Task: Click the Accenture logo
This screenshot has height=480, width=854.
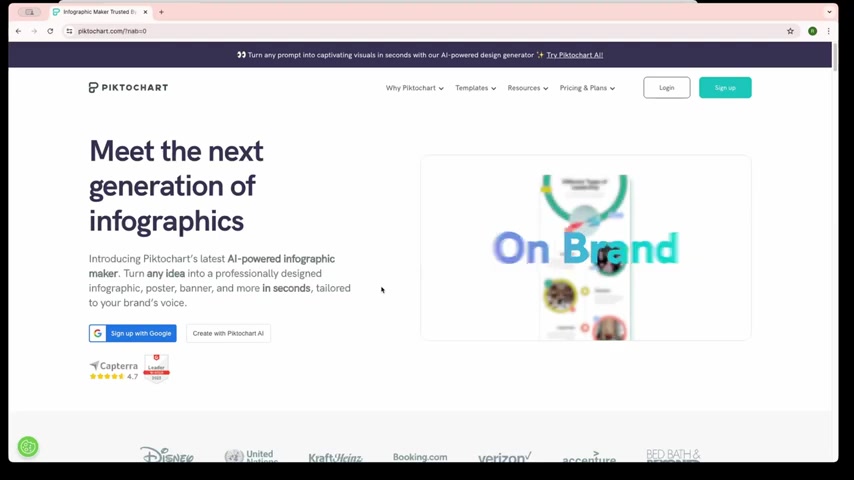Action: pos(589,457)
